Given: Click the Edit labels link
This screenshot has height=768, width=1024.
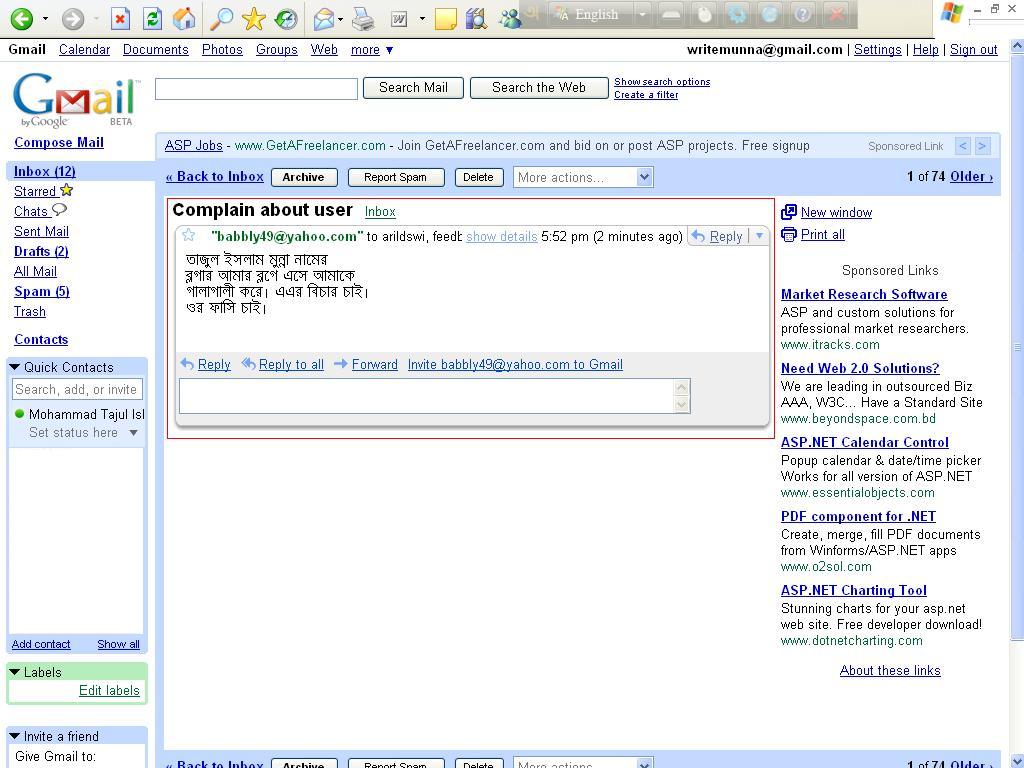Looking at the screenshot, I should pos(109,690).
